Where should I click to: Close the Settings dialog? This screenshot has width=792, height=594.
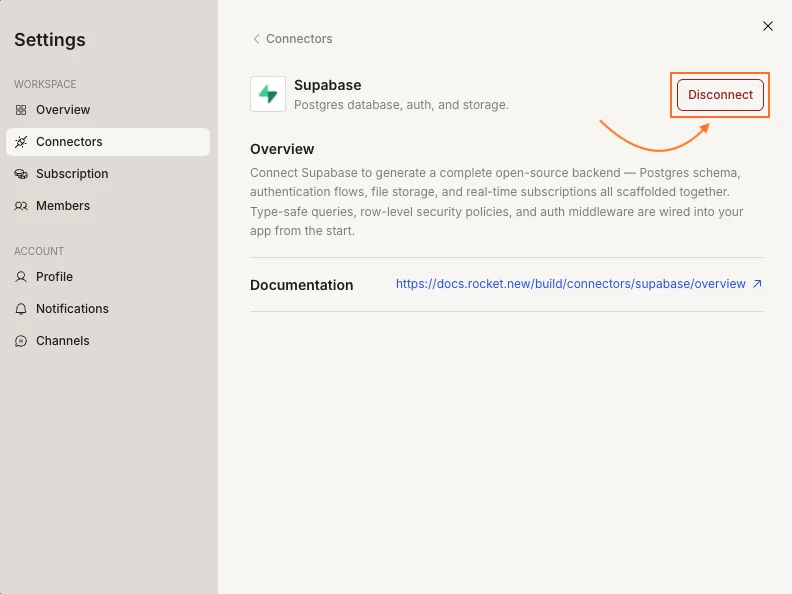[768, 26]
